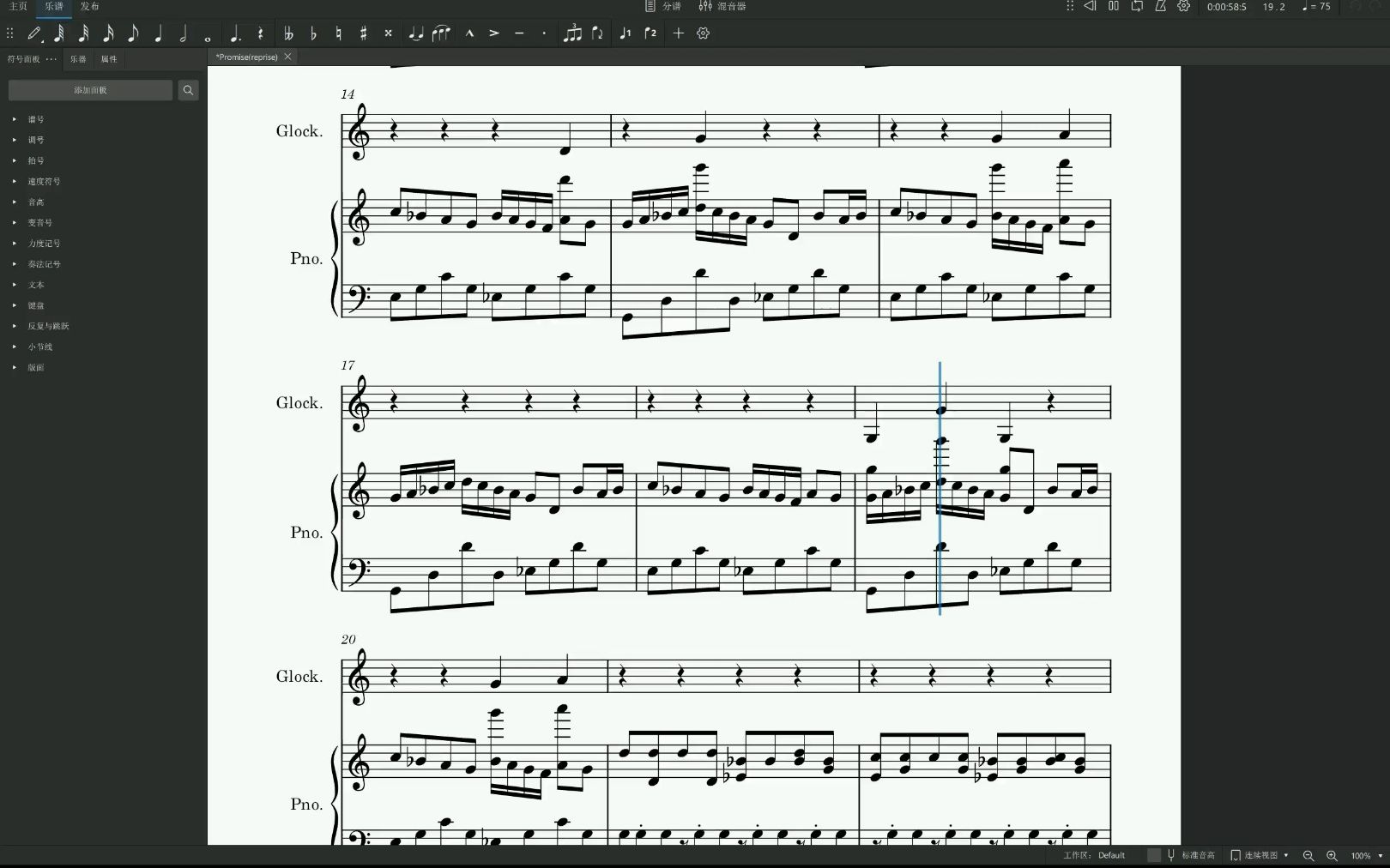Select the 64th note duration

[x=59, y=33]
